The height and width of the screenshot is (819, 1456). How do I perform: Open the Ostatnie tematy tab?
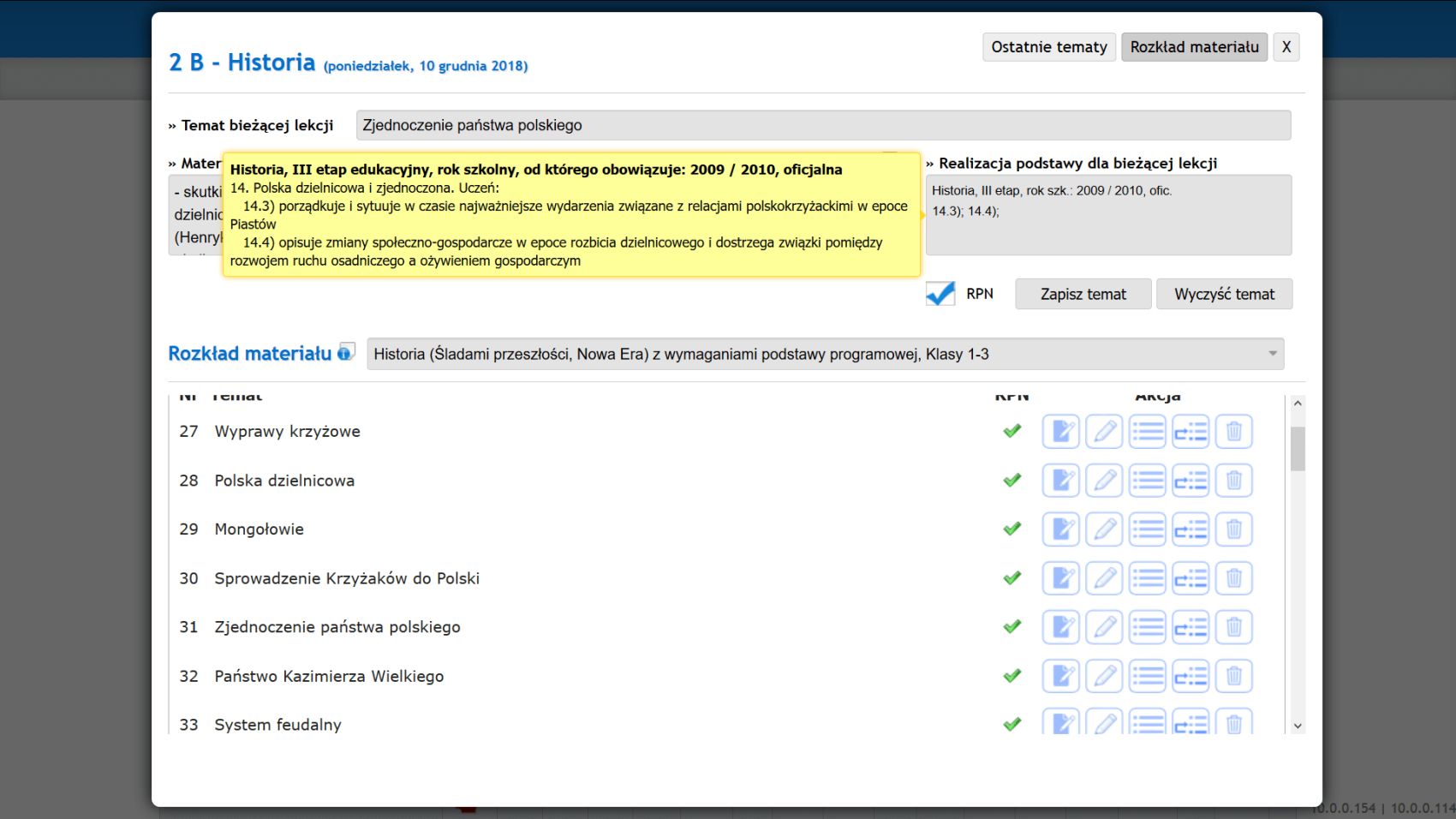click(1048, 47)
